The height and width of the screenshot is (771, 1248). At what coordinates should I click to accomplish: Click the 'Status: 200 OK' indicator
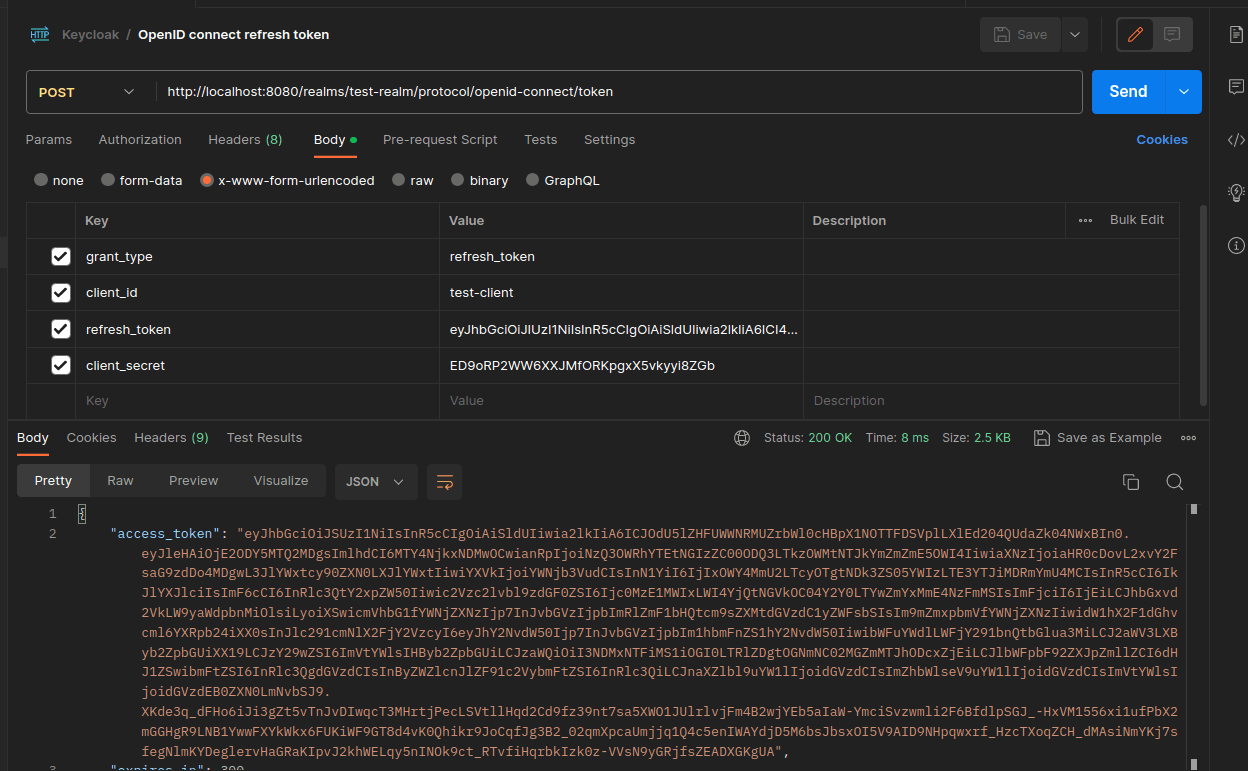[x=808, y=438]
